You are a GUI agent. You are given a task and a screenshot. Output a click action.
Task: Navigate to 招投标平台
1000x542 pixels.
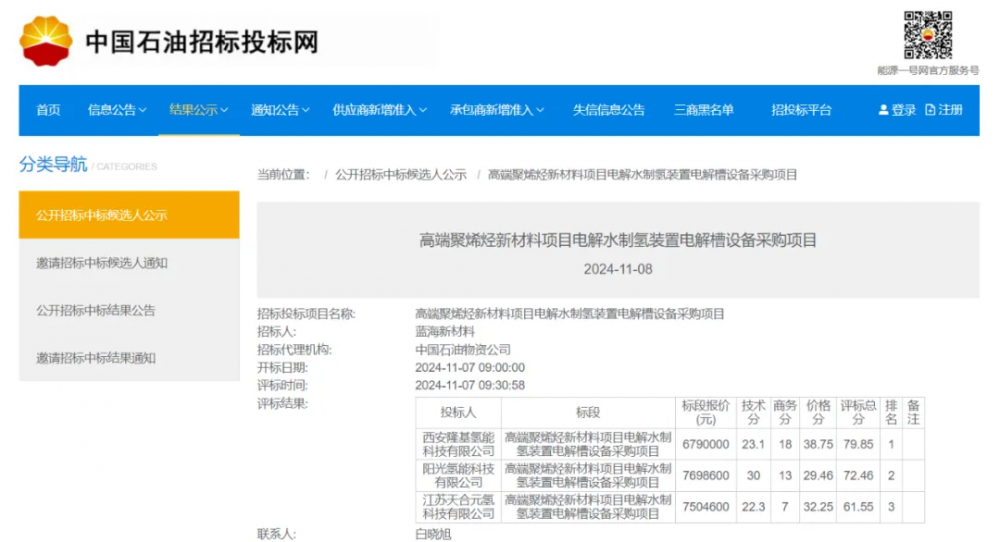801,110
